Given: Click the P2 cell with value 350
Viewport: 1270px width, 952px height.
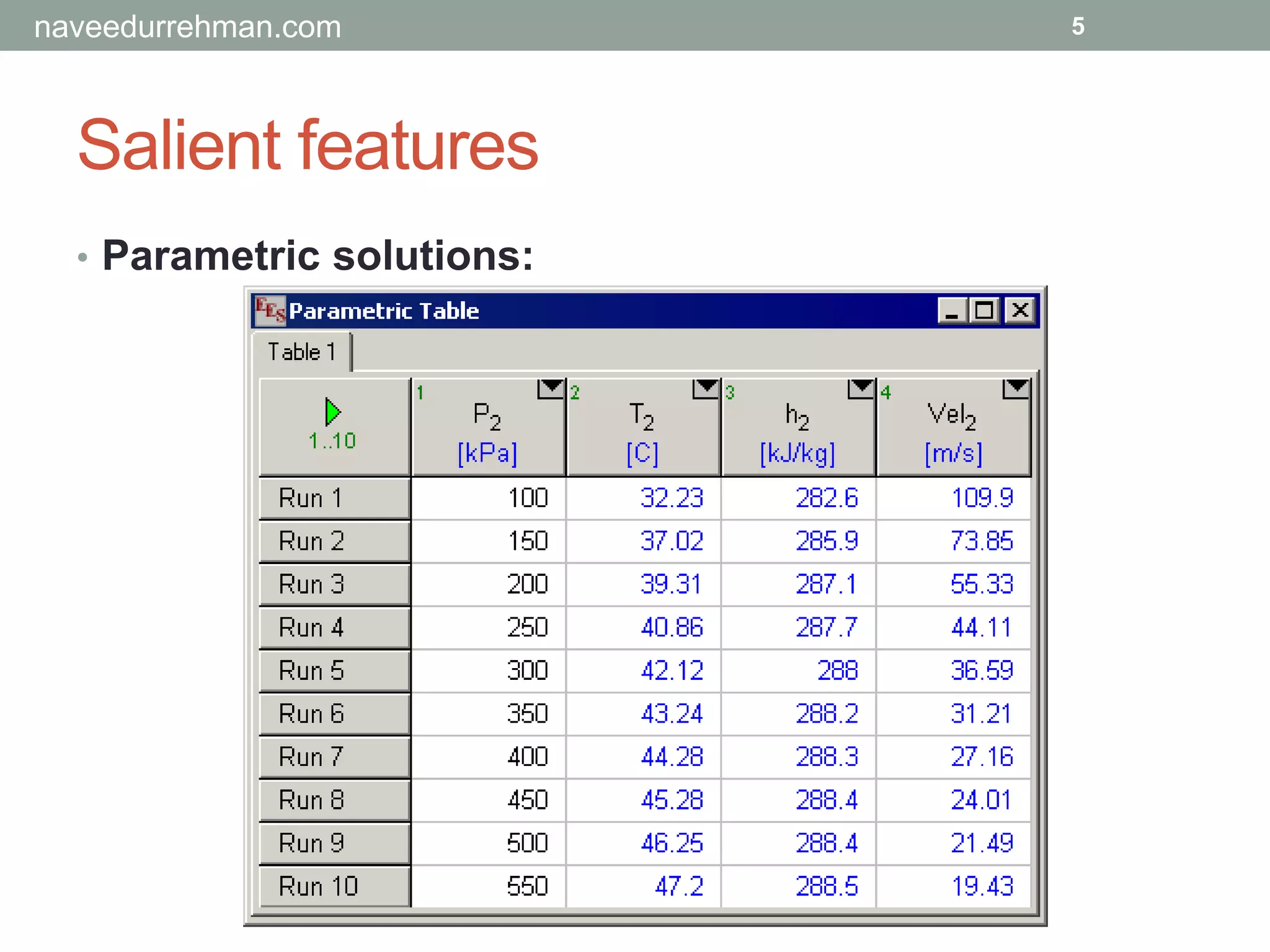Looking at the screenshot, I should (x=489, y=714).
